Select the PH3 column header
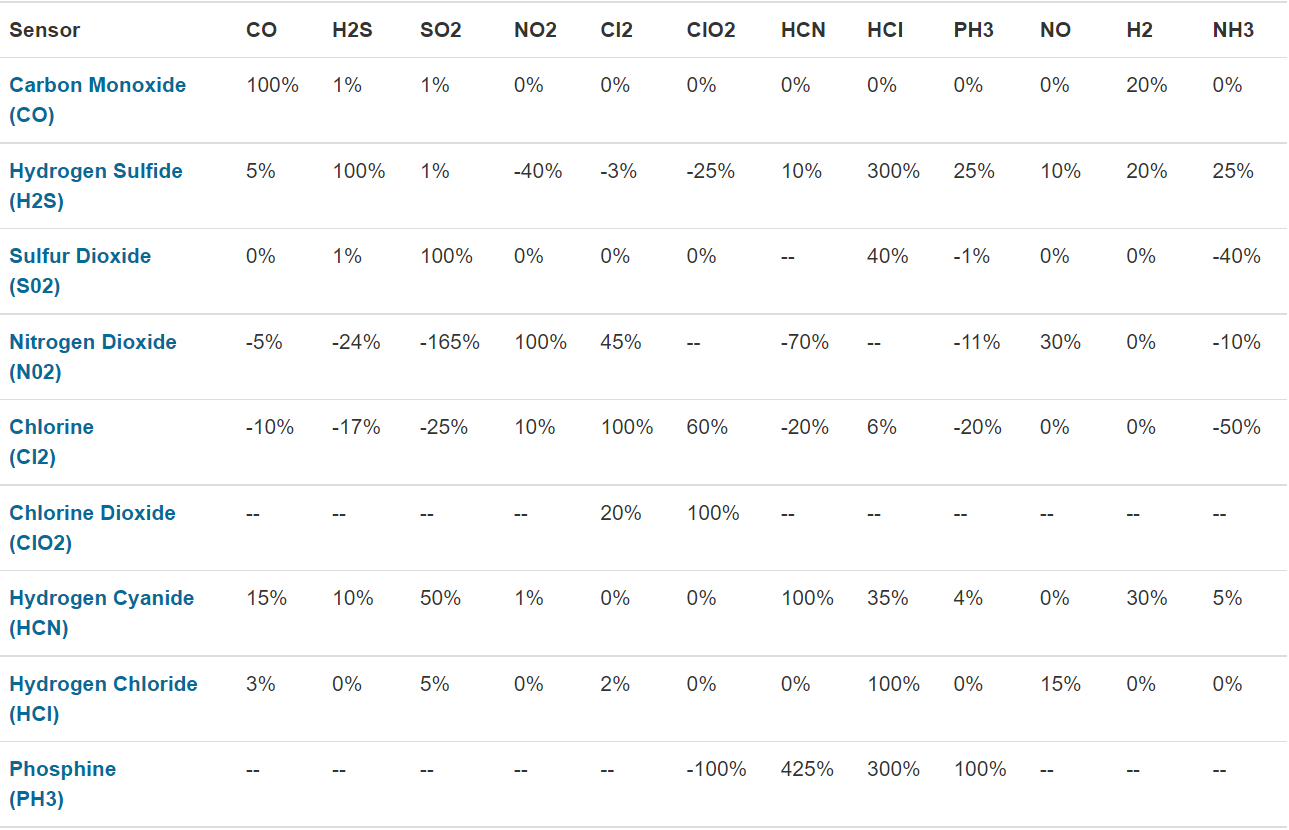The height and width of the screenshot is (830, 1289). (973, 30)
